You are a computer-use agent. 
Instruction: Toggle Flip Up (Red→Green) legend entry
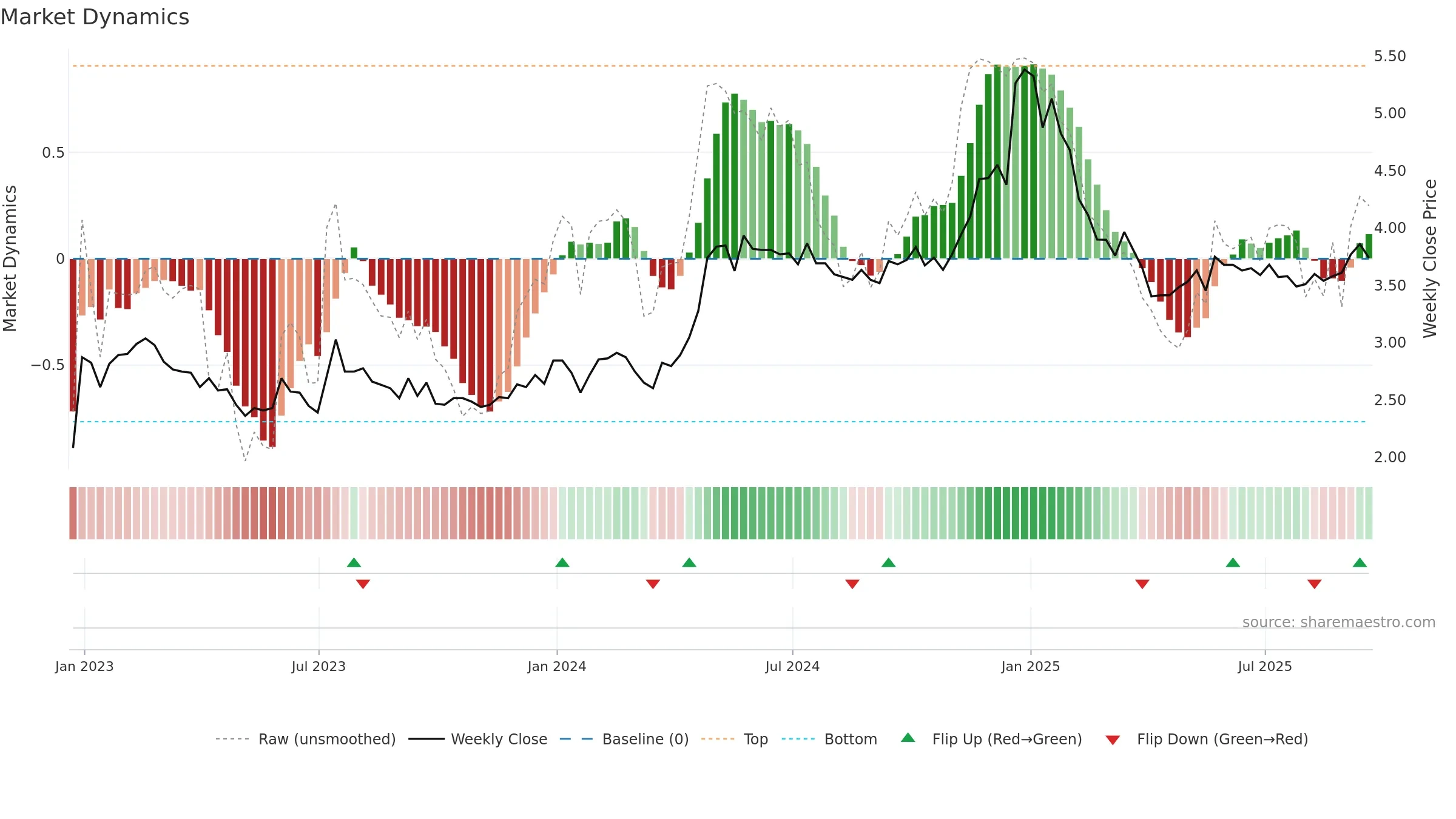(x=991, y=739)
